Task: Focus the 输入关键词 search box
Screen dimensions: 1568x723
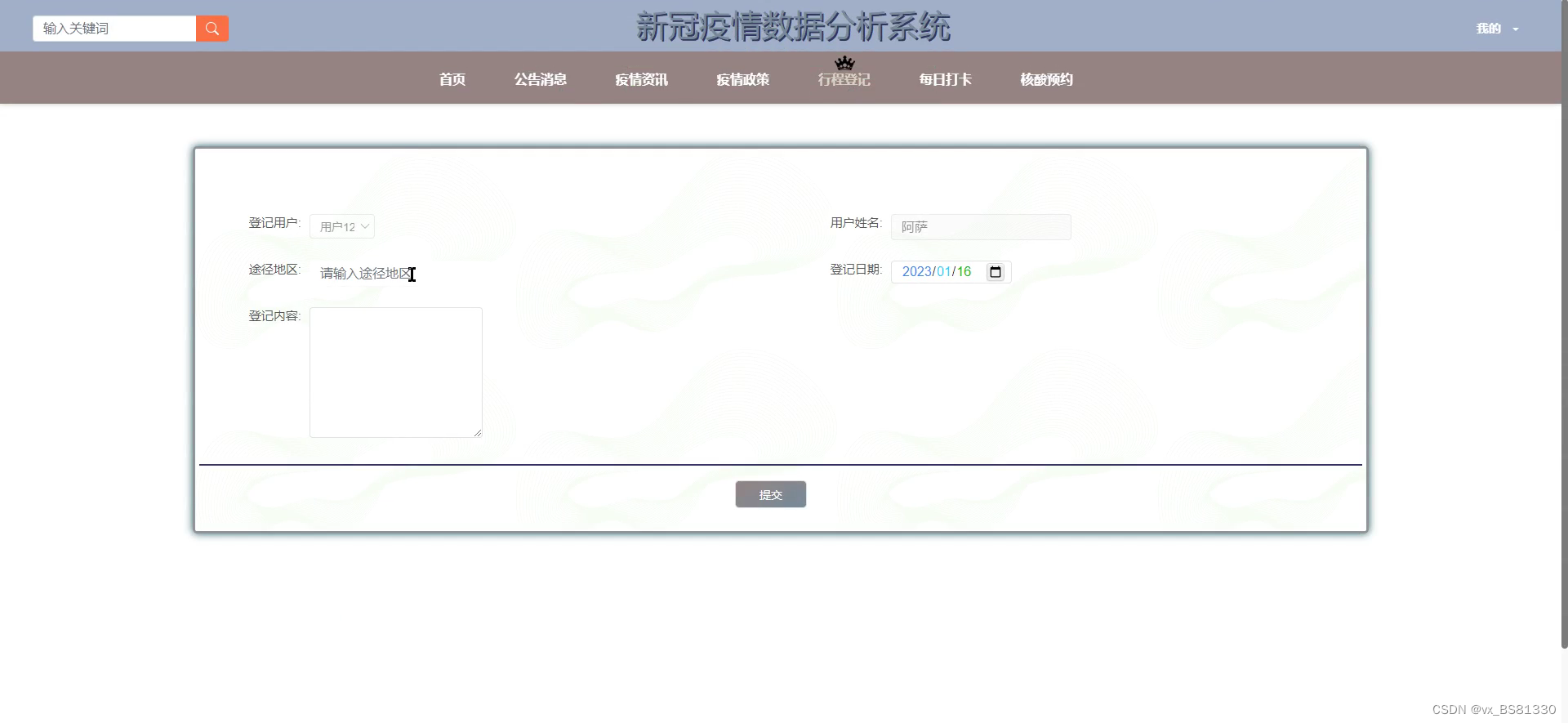Action: coord(114,29)
